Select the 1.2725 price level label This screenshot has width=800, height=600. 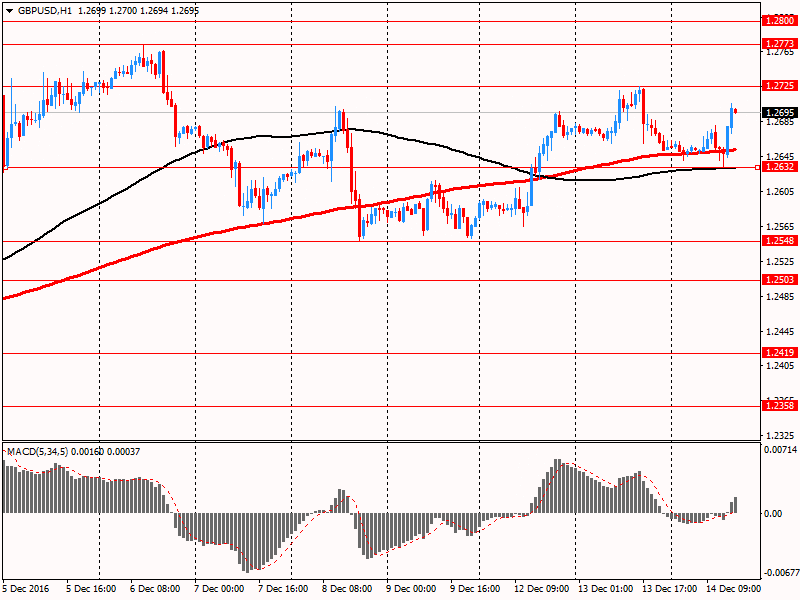(x=780, y=86)
